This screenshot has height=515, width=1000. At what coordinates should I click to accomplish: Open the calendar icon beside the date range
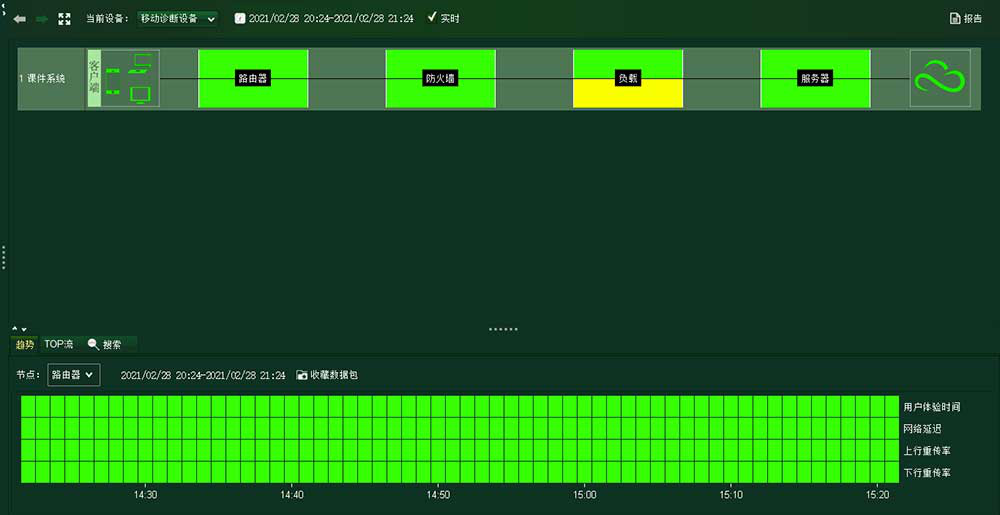240,19
